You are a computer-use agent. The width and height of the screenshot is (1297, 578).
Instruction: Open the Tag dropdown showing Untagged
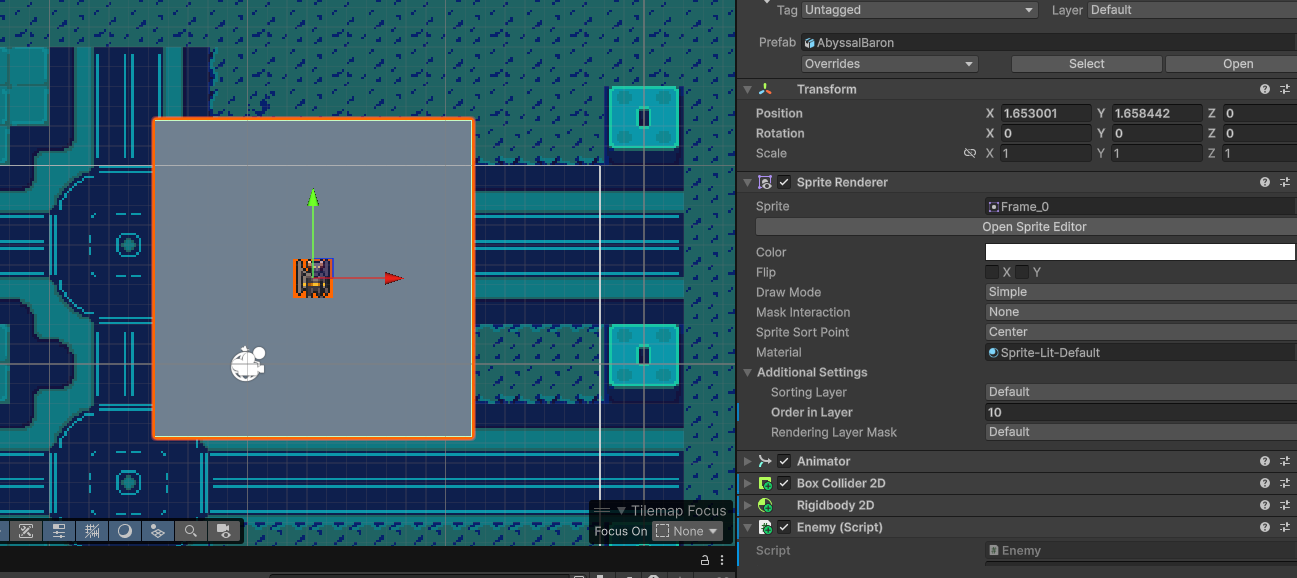pyautogui.click(x=919, y=10)
